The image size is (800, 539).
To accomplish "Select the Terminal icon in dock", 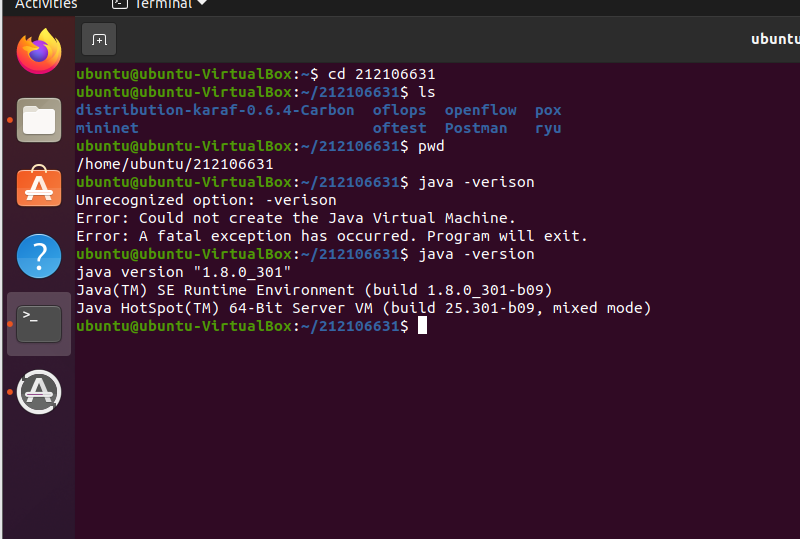I will [x=39, y=324].
